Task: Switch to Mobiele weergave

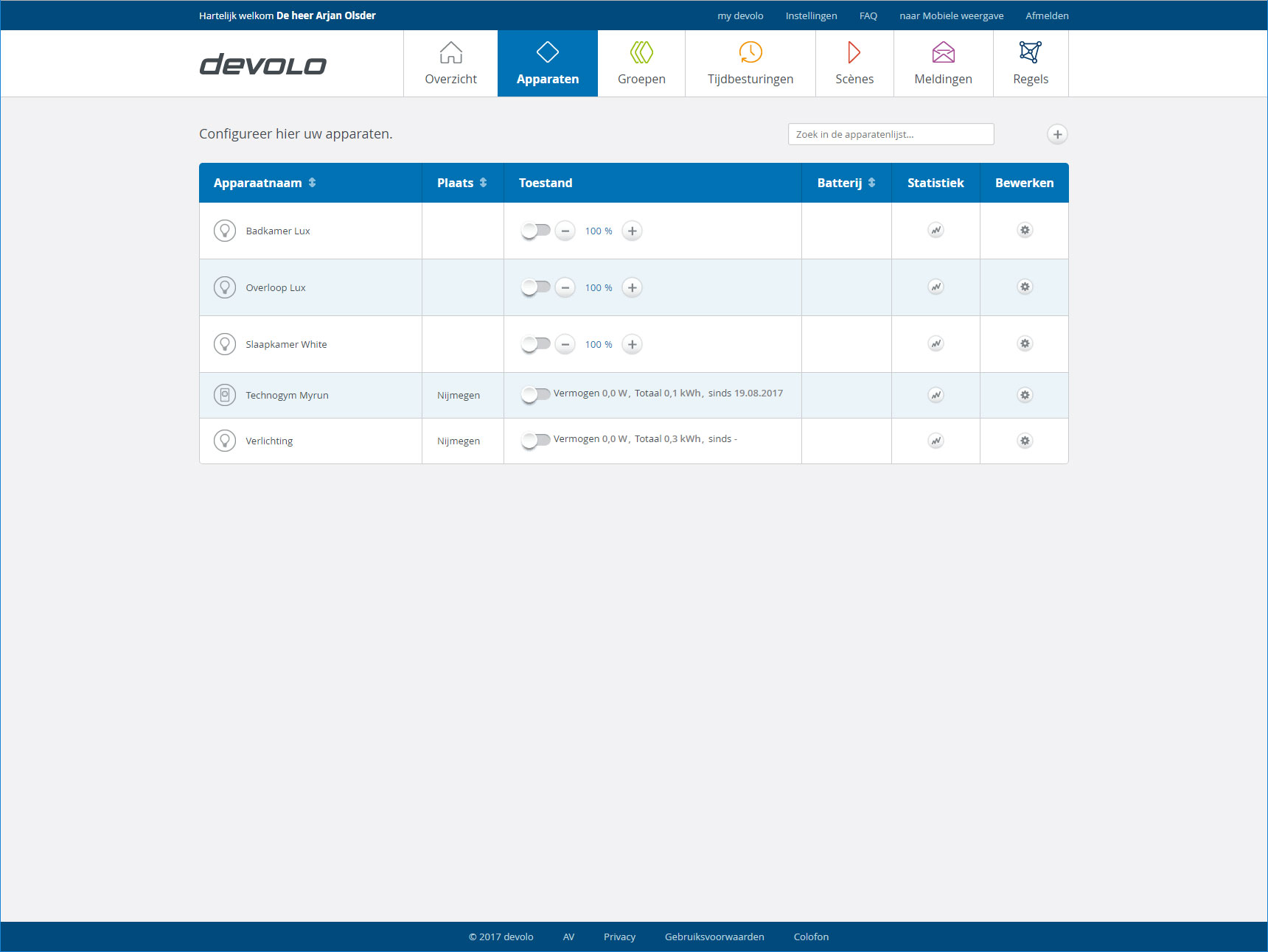Action: coord(952,15)
